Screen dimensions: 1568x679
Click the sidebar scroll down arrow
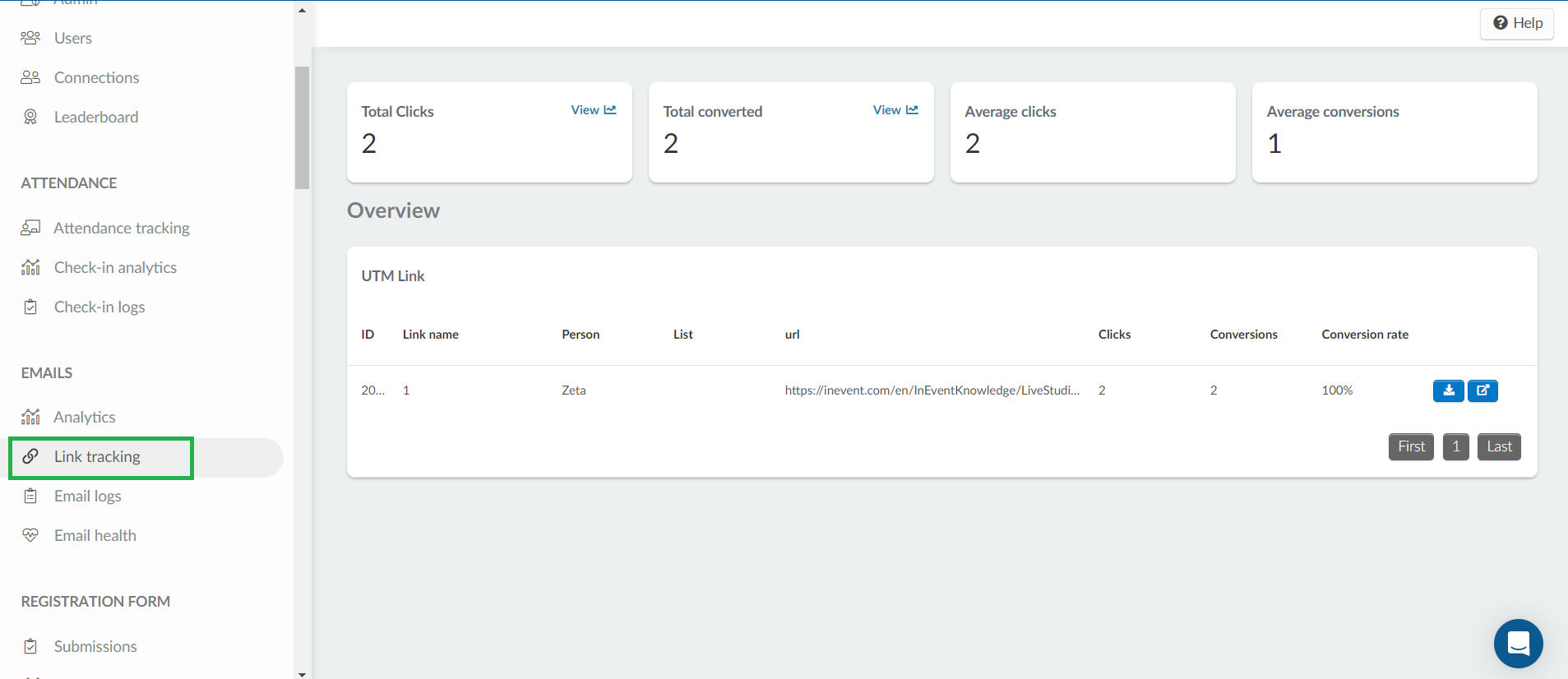302,673
